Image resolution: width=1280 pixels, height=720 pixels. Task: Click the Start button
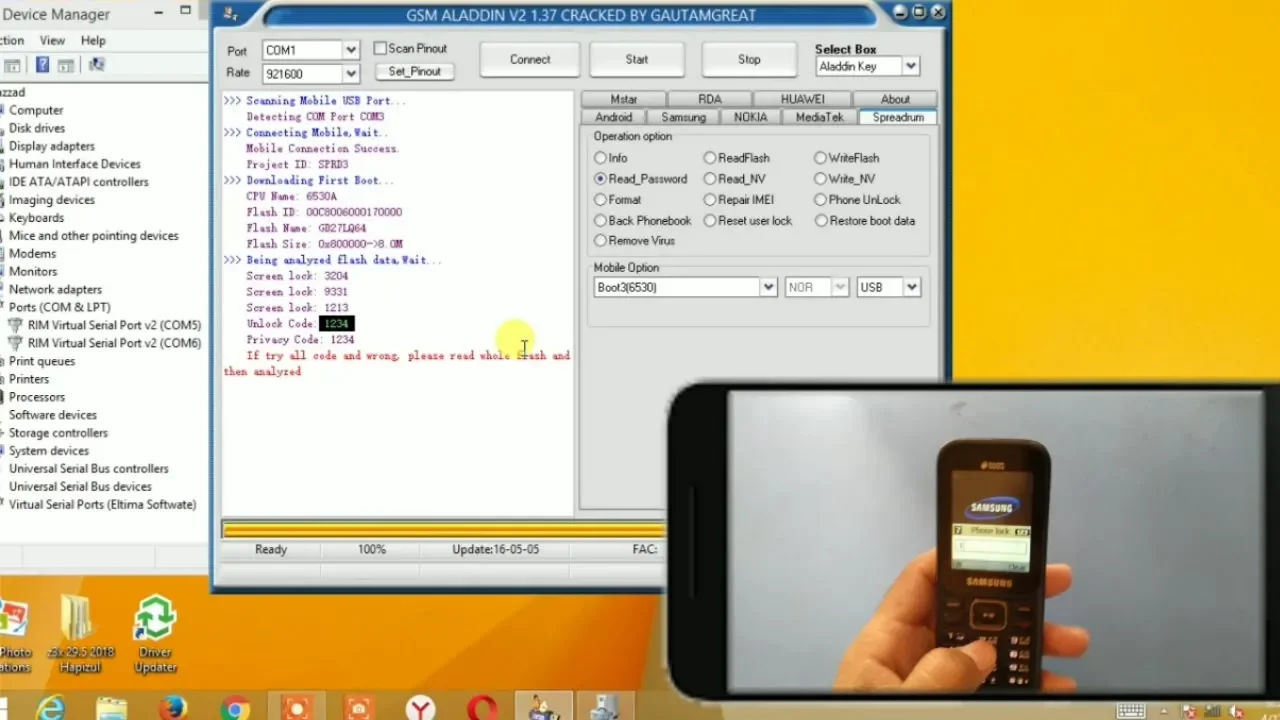coord(637,60)
